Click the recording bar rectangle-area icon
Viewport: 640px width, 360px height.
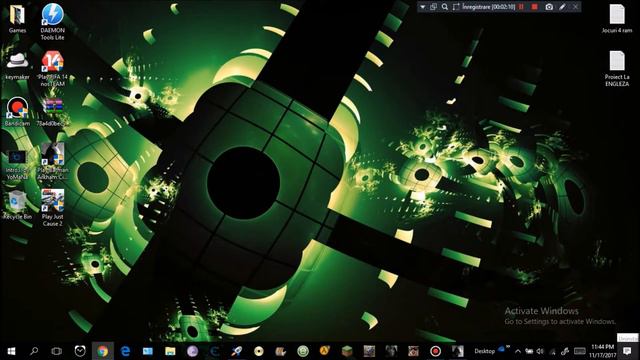456,7
